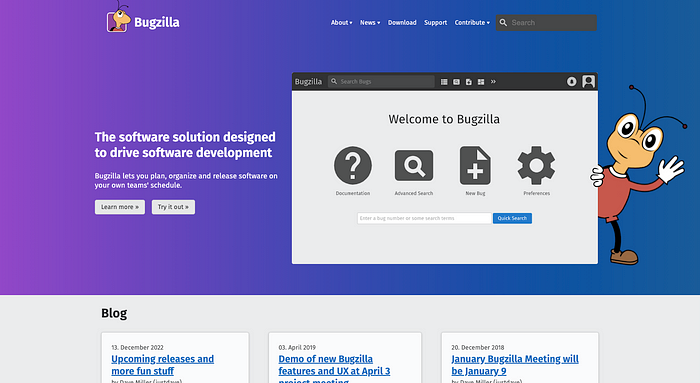This screenshot has width=700, height=383.
Task: Click the user avatar icon in demo header
Action: [588, 81]
